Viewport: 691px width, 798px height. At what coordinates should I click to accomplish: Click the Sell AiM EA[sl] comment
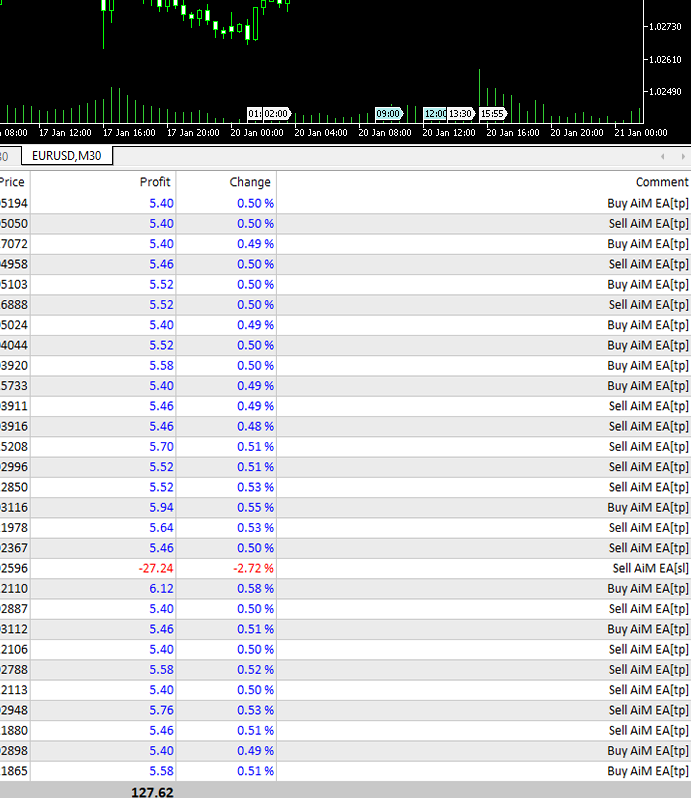click(650, 568)
